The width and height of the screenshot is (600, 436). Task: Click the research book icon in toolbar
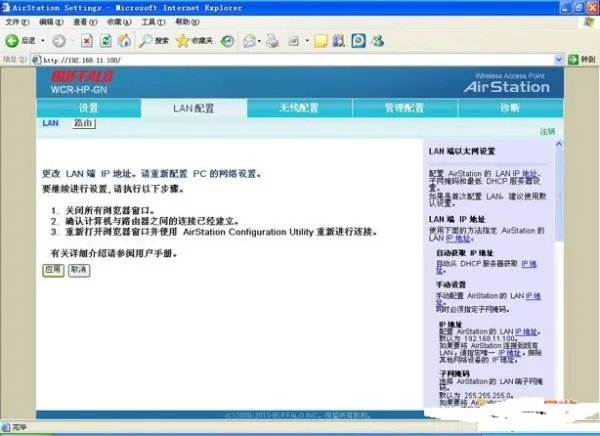click(339, 41)
